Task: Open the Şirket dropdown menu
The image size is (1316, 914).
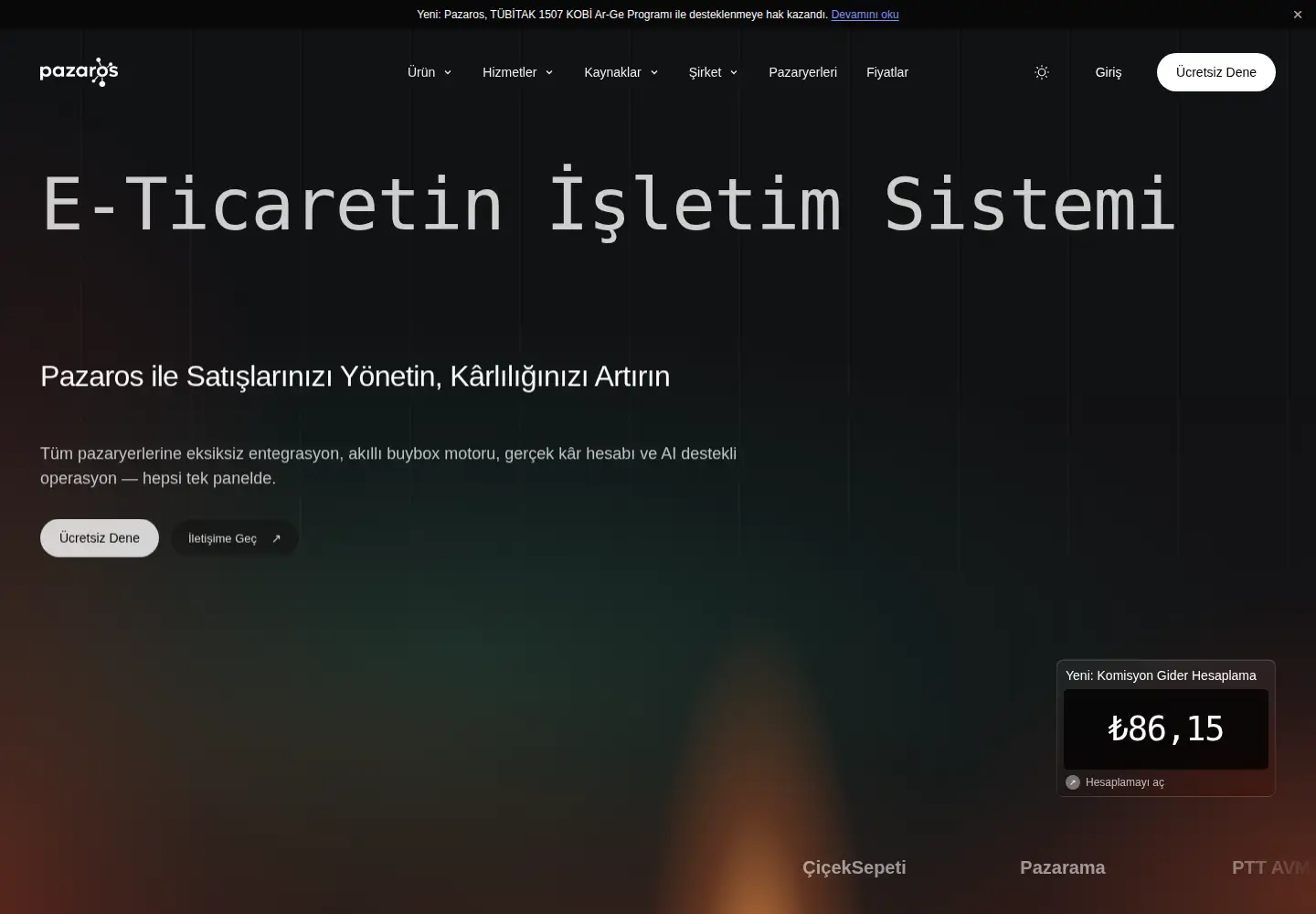Action: 713,72
